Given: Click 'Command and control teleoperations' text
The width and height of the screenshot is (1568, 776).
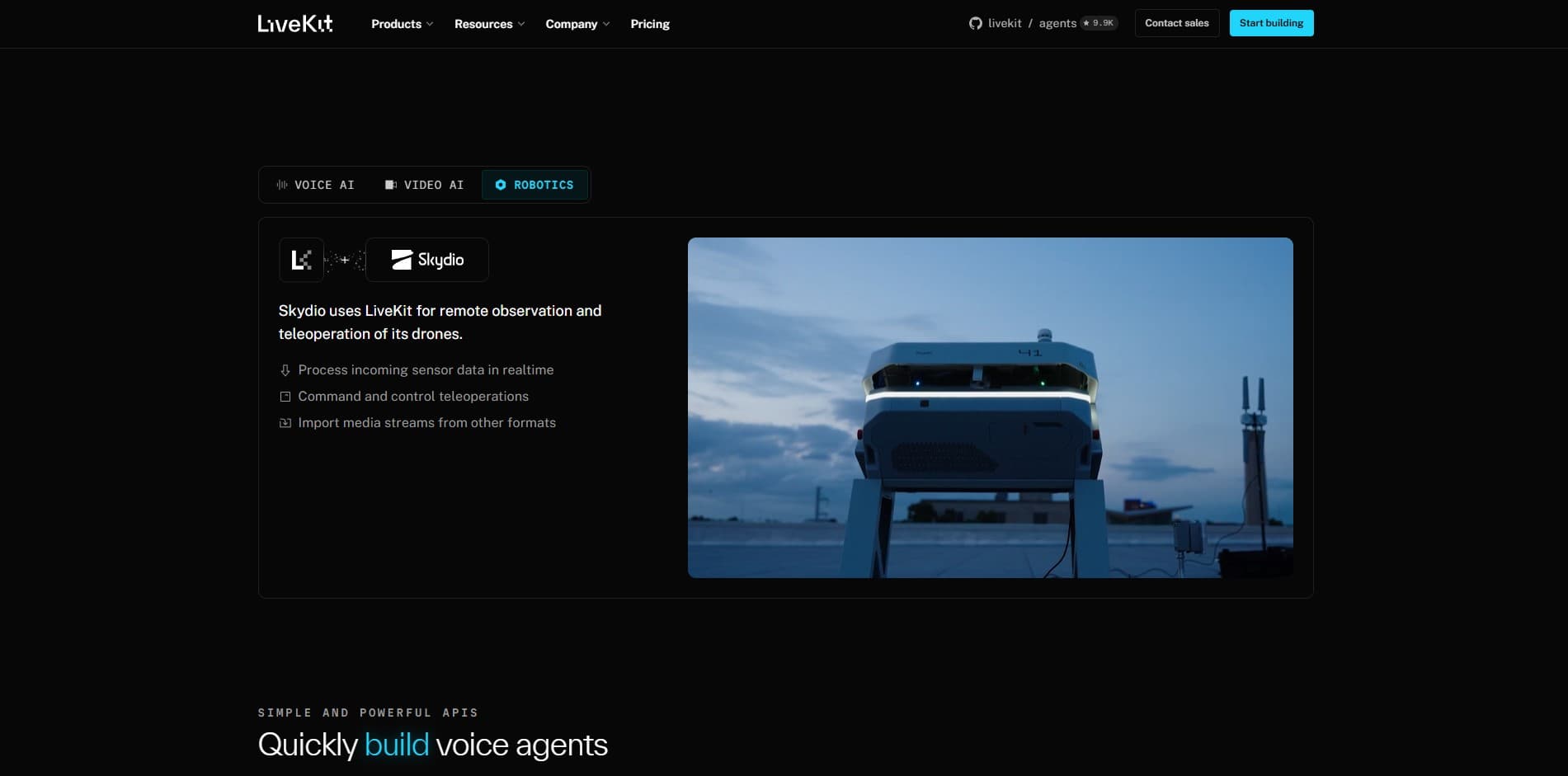Looking at the screenshot, I should click(x=413, y=397).
